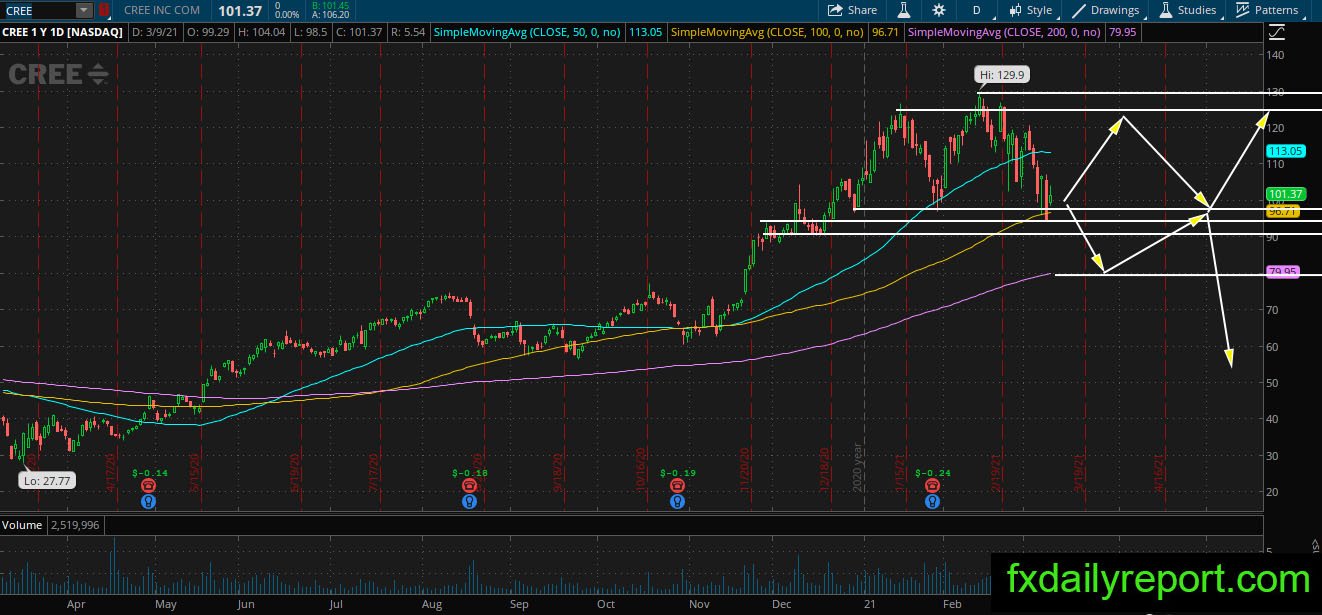Viewport: 1322px width, 615px height.
Task: Open the Studies menu
Action: (1188, 10)
